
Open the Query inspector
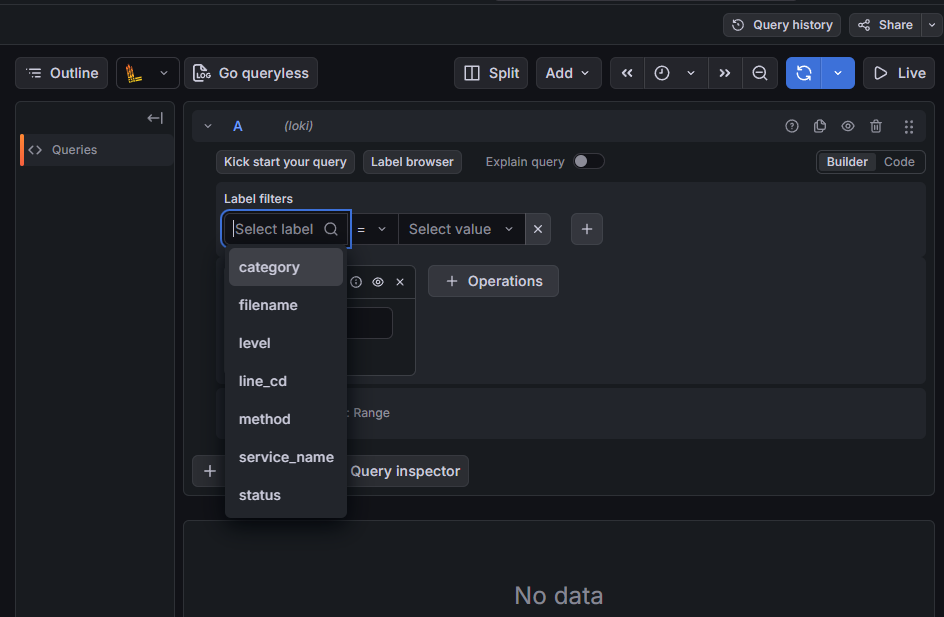pyautogui.click(x=406, y=470)
